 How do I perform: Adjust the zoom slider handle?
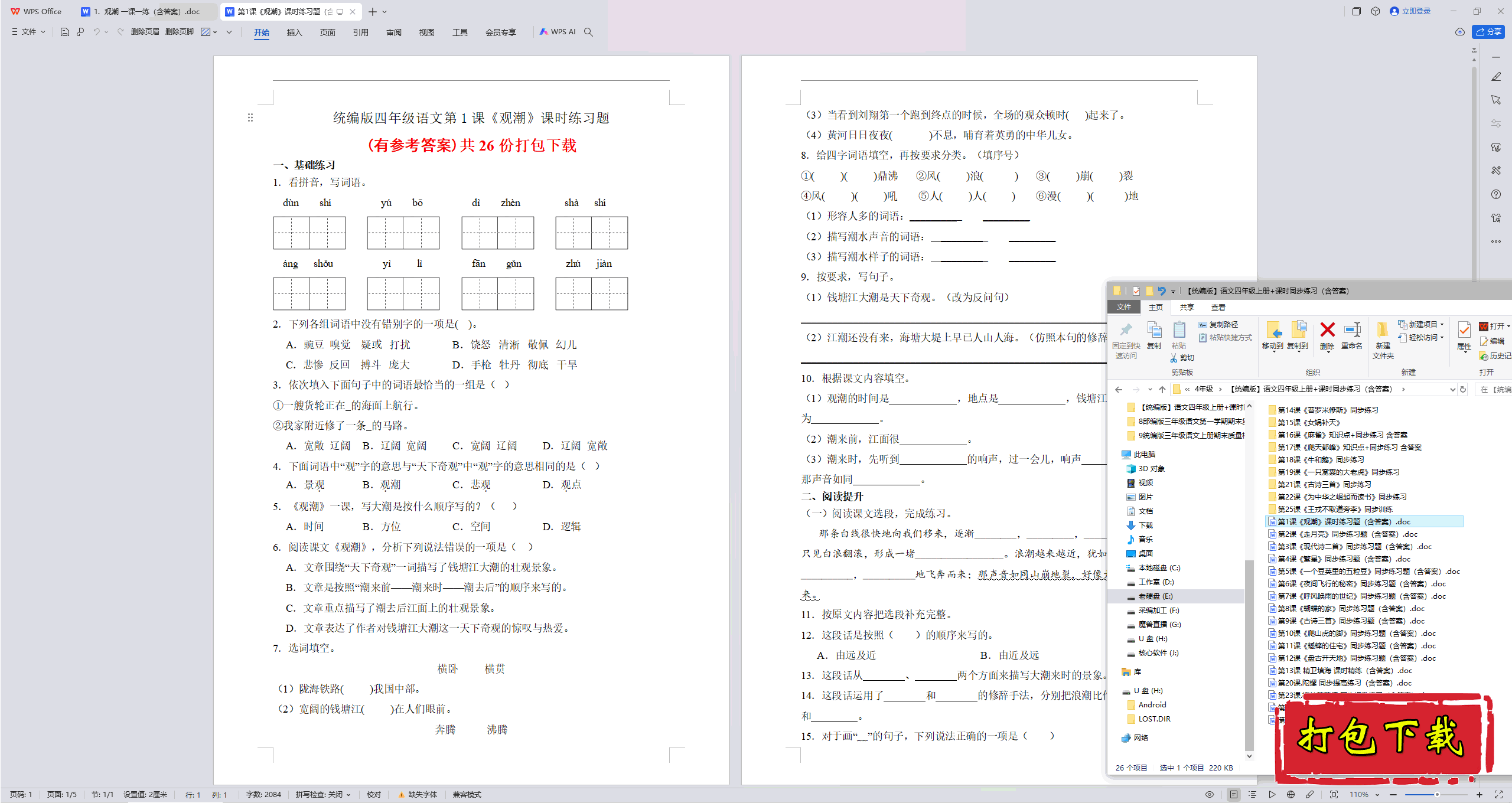click(1437, 795)
